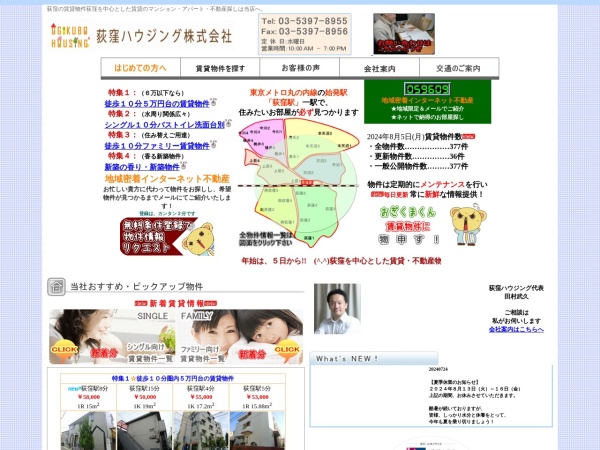
Task: Open link シングル１０分バストイレ洗面台別
Action: pyautogui.click(x=164, y=125)
